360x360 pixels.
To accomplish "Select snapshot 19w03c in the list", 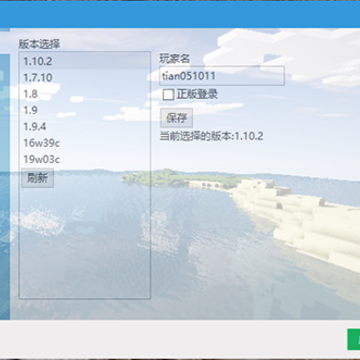I will pos(85,159).
